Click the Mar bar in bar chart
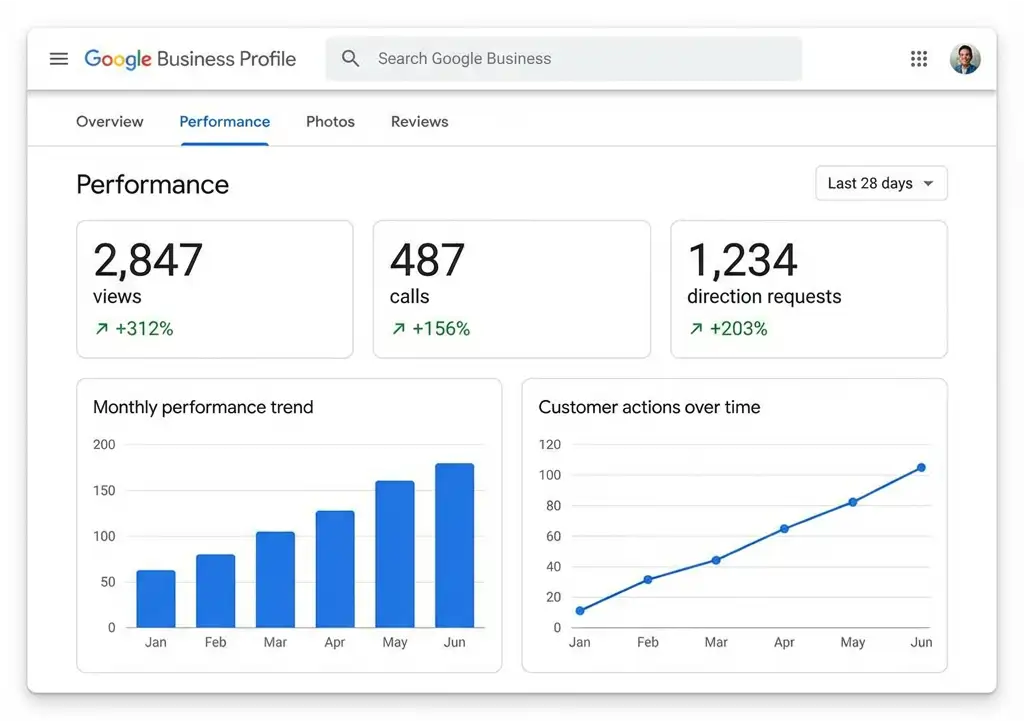 pos(275,580)
